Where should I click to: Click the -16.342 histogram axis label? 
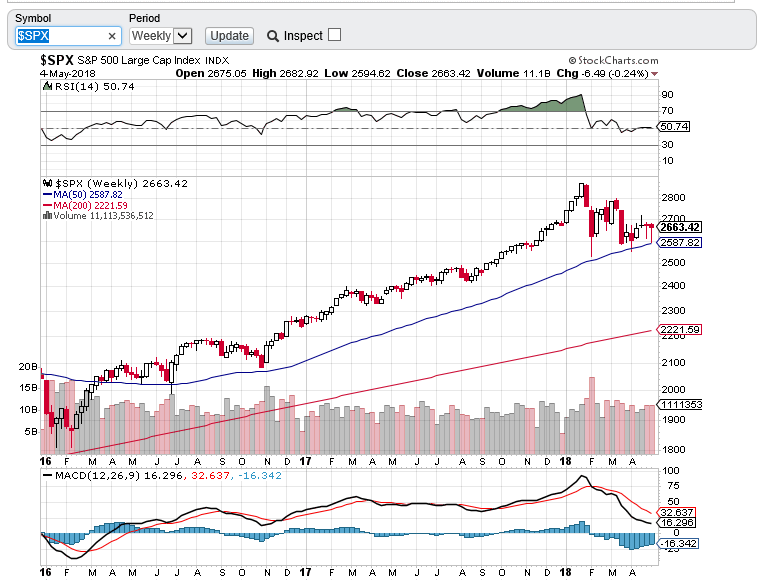tap(678, 544)
